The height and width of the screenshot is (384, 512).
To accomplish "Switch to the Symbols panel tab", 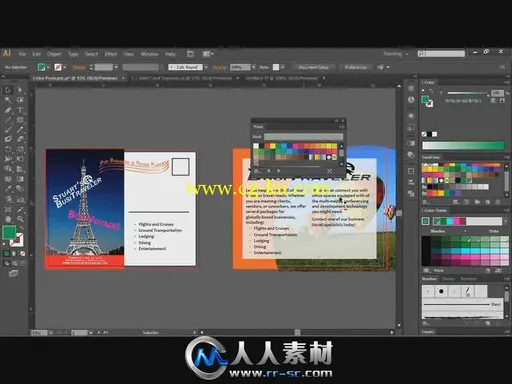I will pyautogui.click(x=468, y=279).
